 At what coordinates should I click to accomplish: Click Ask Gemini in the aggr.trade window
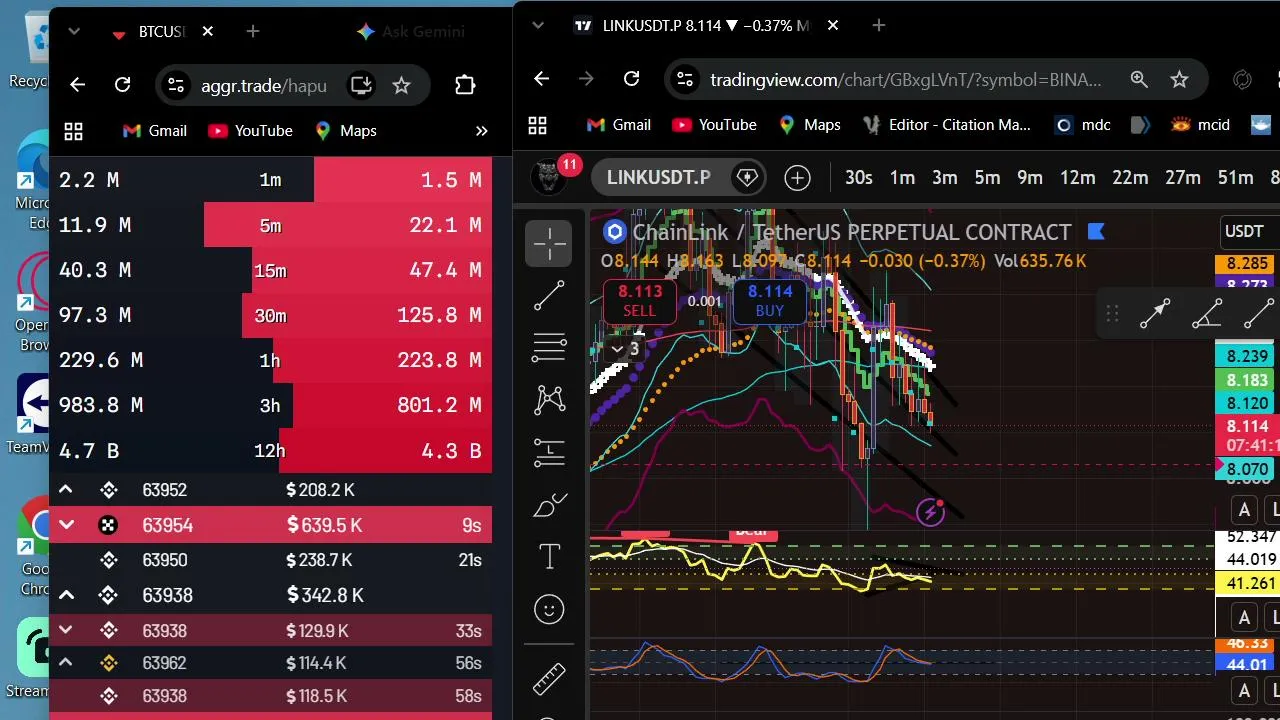click(x=411, y=32)
